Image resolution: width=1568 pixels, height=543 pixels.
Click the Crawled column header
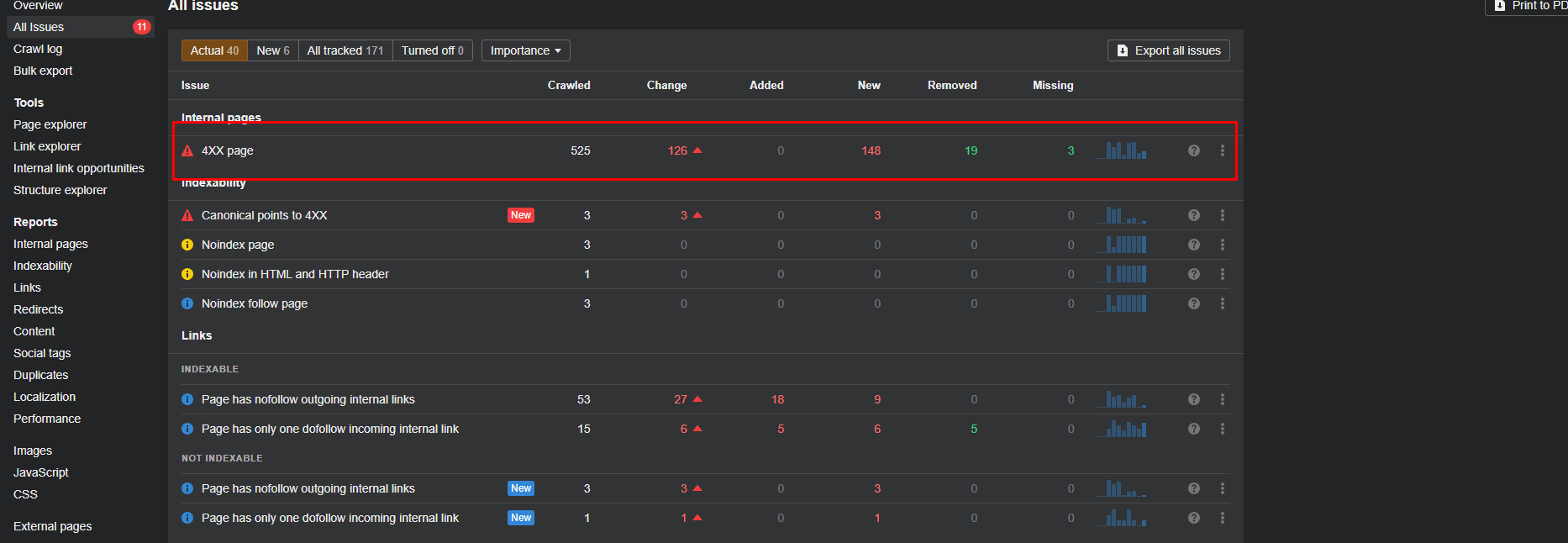[x=569, y=85]
